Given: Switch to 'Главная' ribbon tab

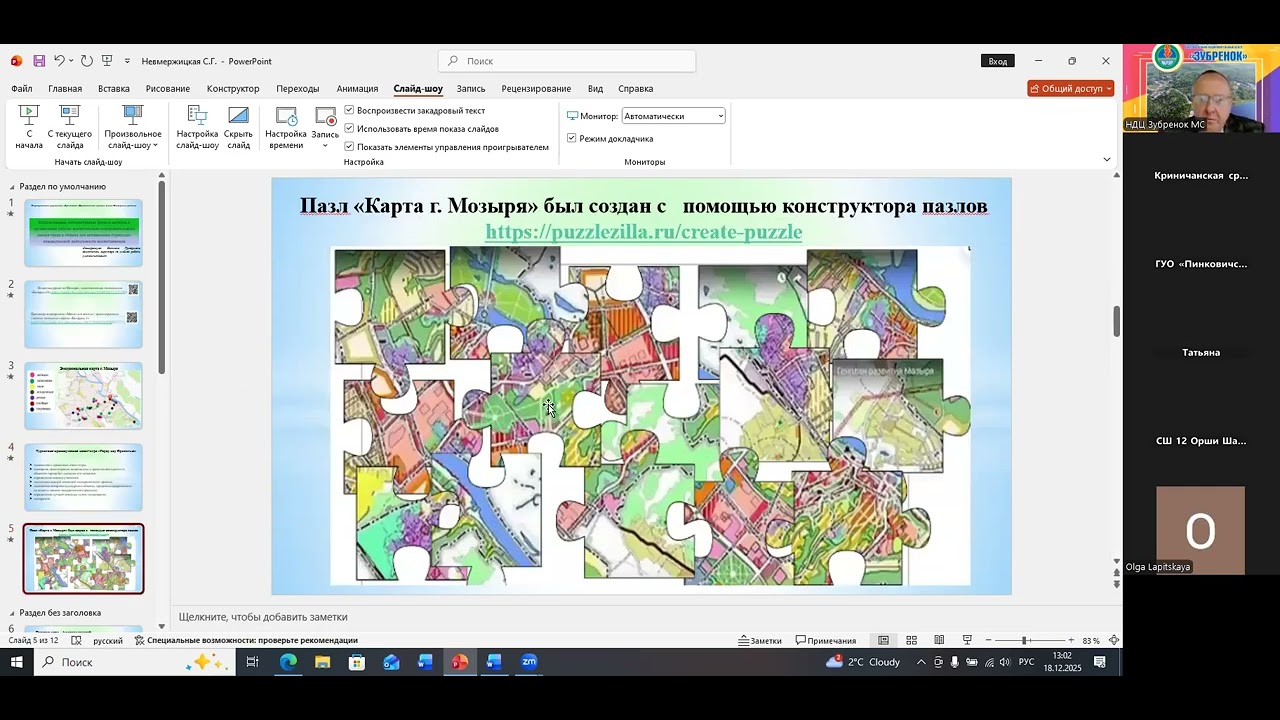Looking at the screenshot, I should click(65, 88).
